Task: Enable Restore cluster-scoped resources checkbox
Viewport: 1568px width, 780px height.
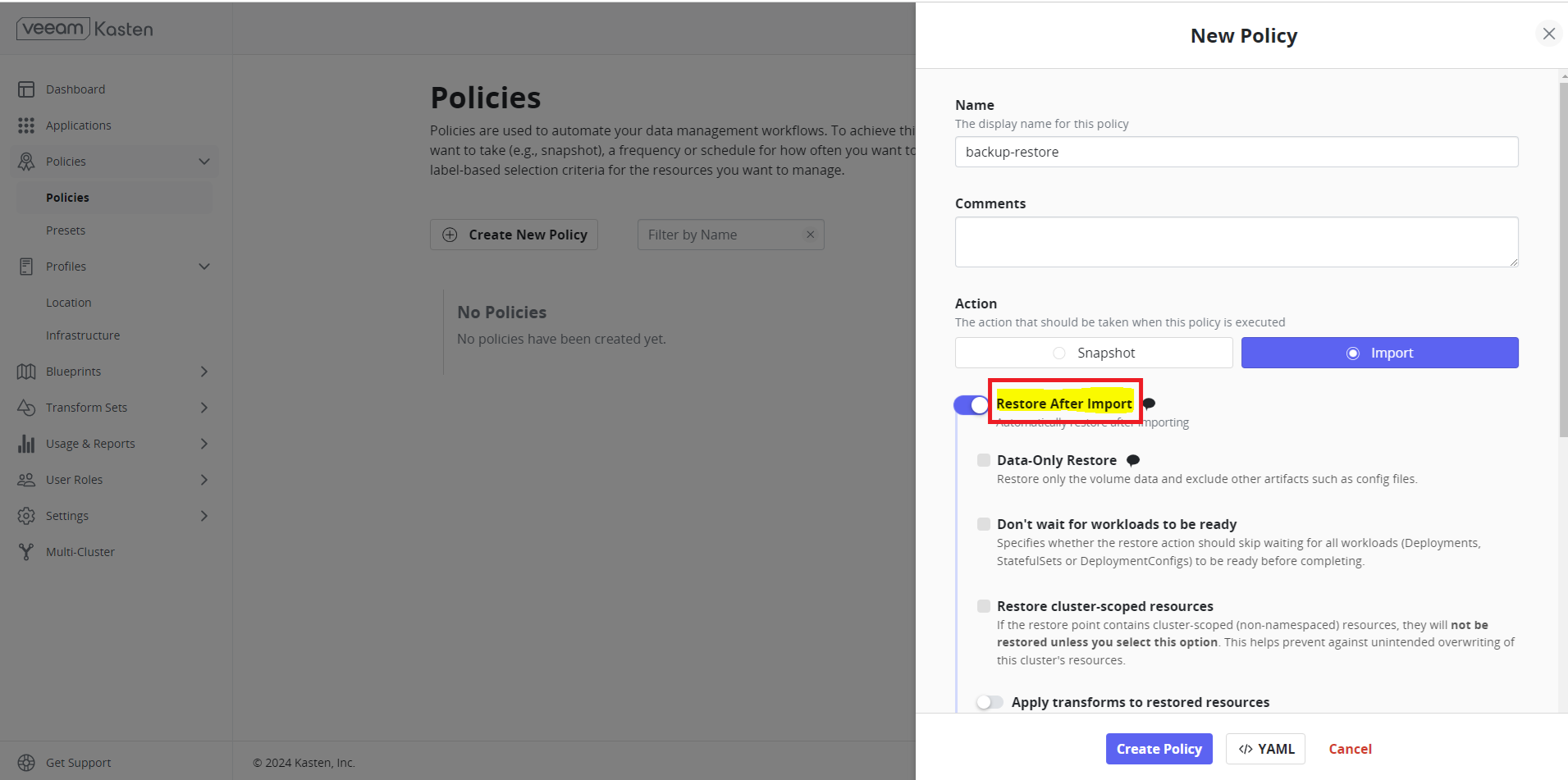Action: [x=984, y=606]
